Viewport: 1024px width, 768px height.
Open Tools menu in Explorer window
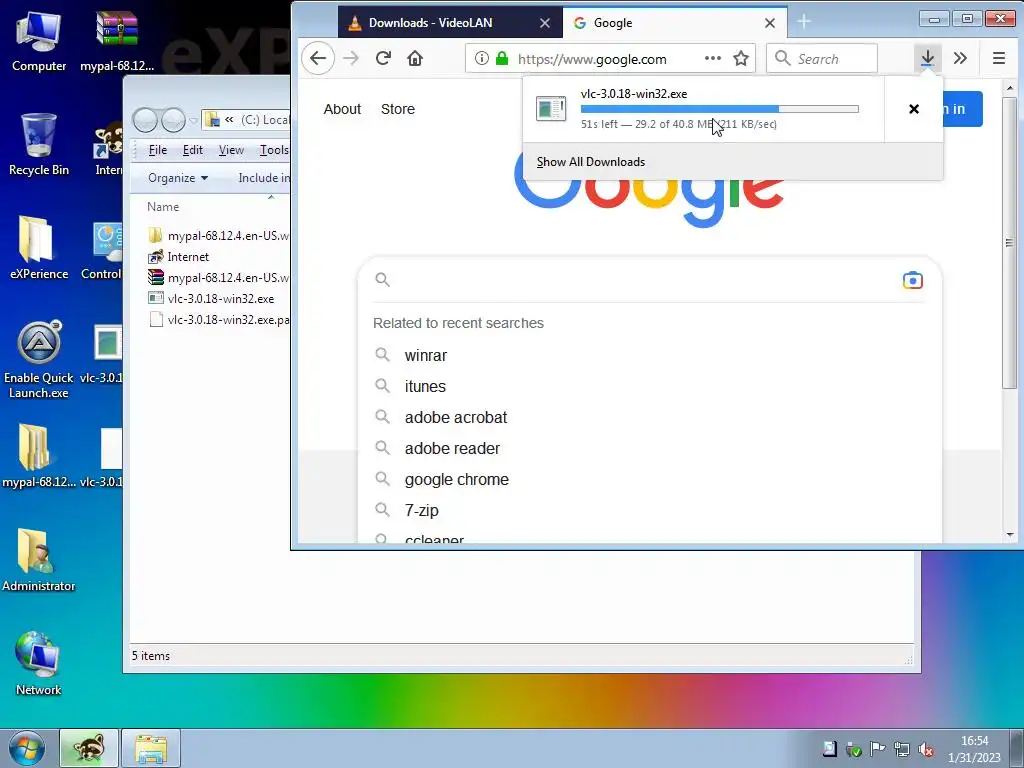274,150
